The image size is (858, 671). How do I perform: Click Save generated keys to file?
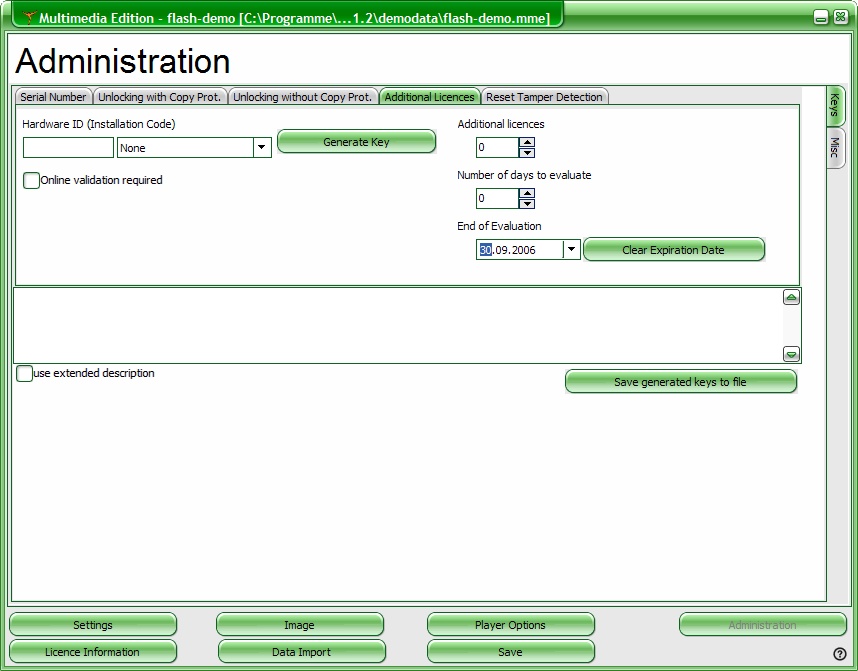coord(680,382)
